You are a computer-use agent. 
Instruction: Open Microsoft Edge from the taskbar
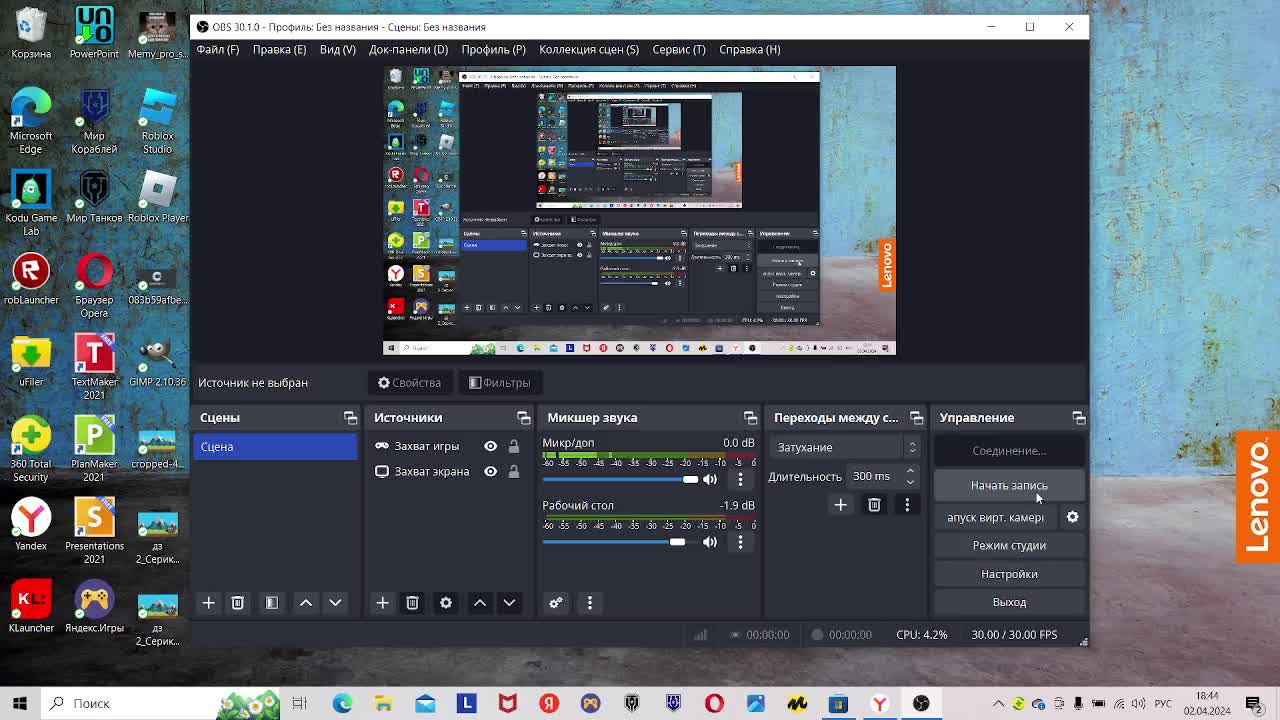(342, 703)
